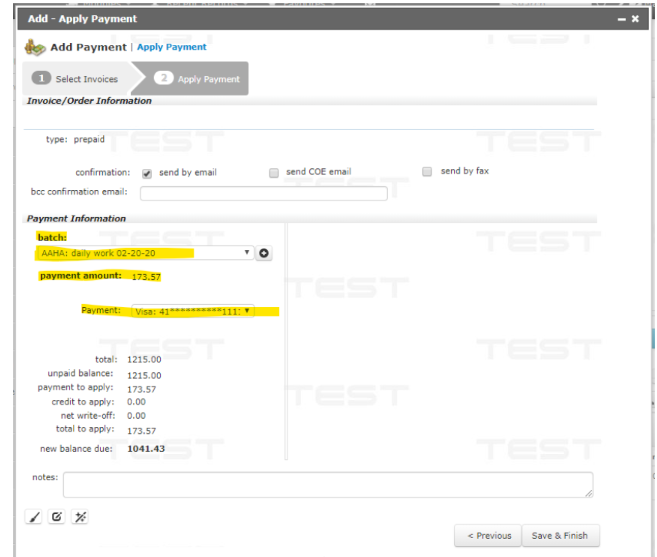657x557 pixels.
Task: Uncheck the send by email checkbox
Action: tap(147, 172)
